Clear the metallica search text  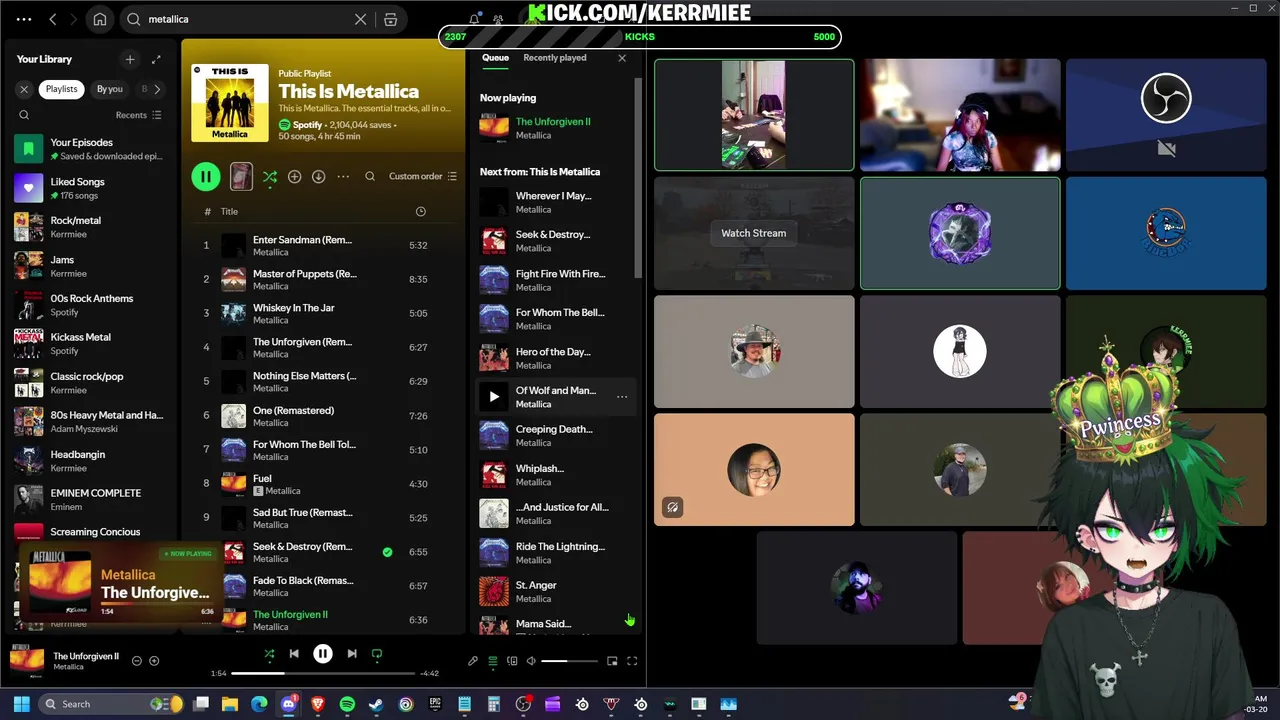(361, 19)
